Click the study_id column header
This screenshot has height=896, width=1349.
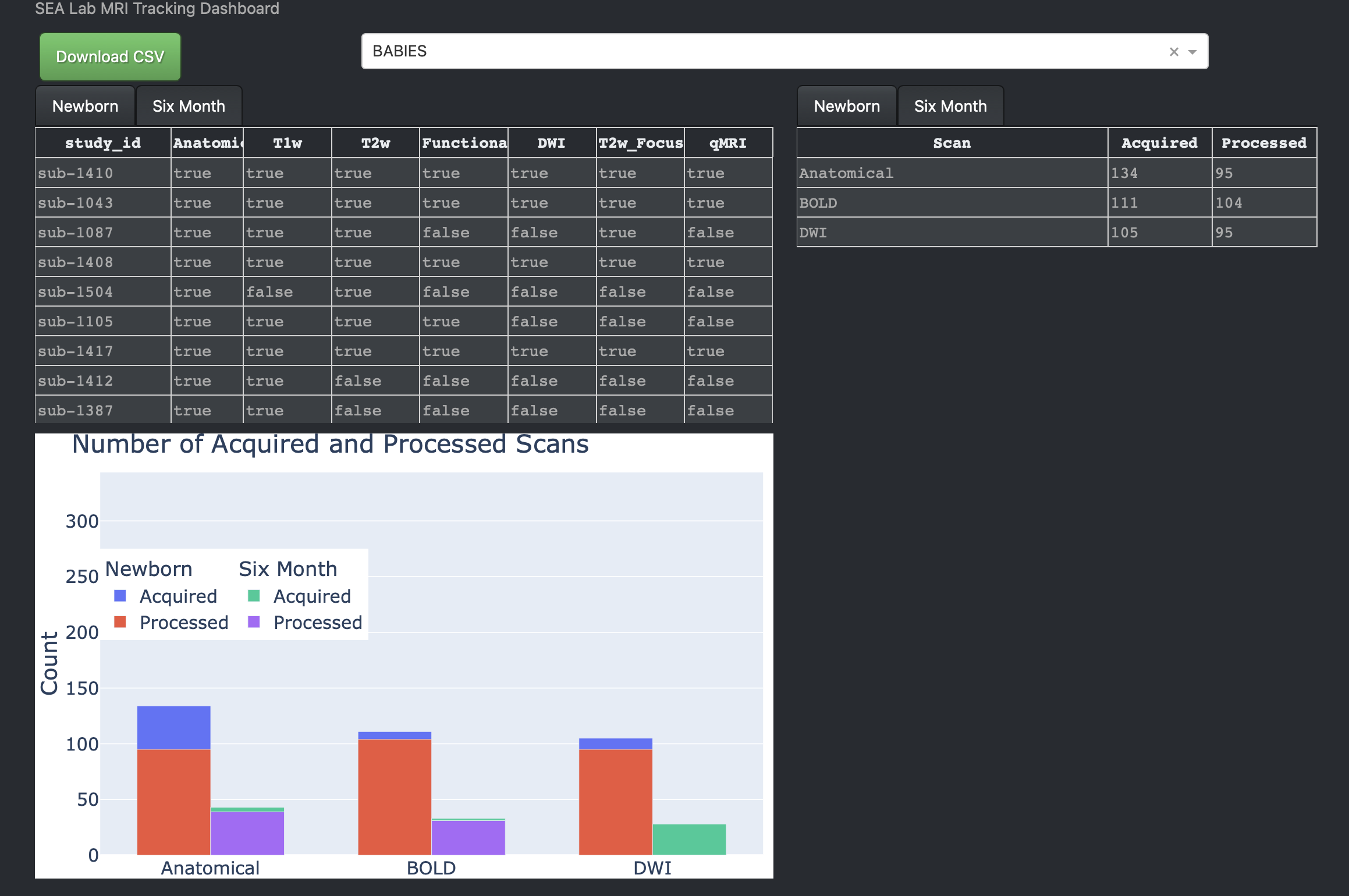(102, 143)
